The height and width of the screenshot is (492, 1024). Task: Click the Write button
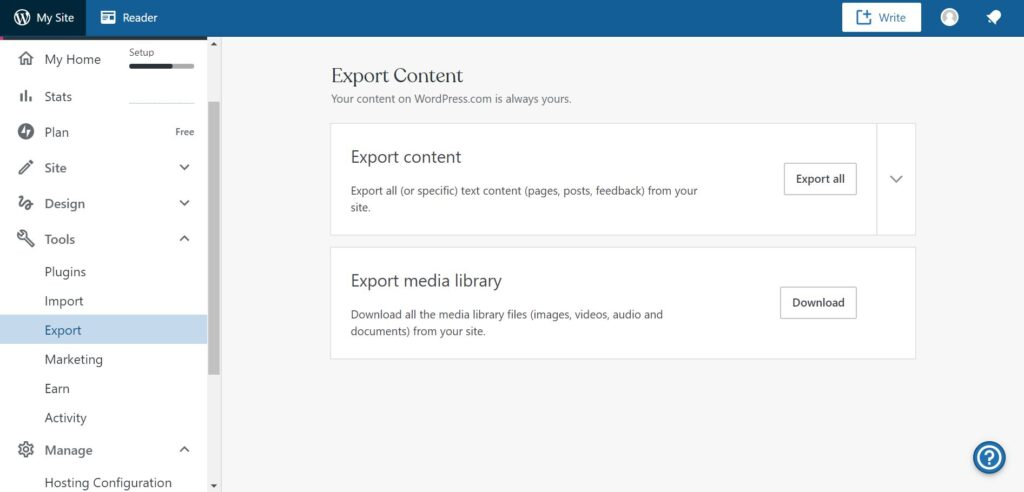click(882, 18)
